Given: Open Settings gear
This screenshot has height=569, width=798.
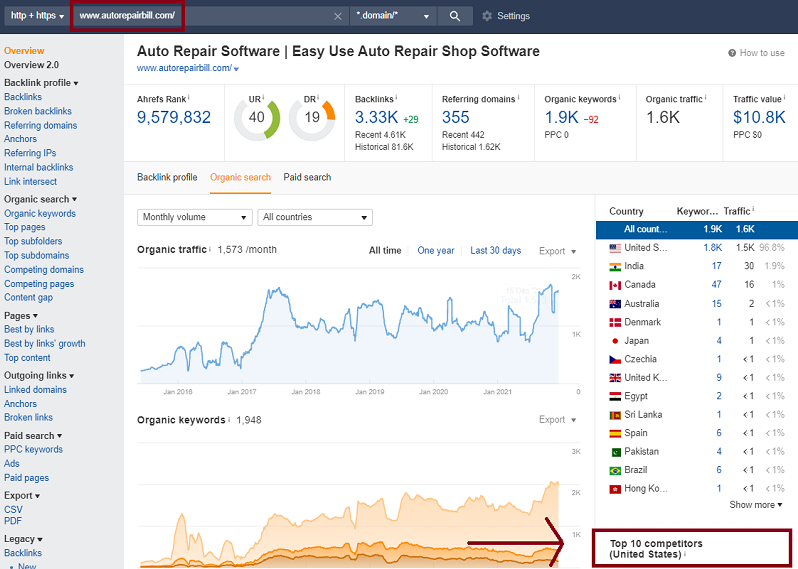Looking at the screenshot, I should [x=506, y=16].
